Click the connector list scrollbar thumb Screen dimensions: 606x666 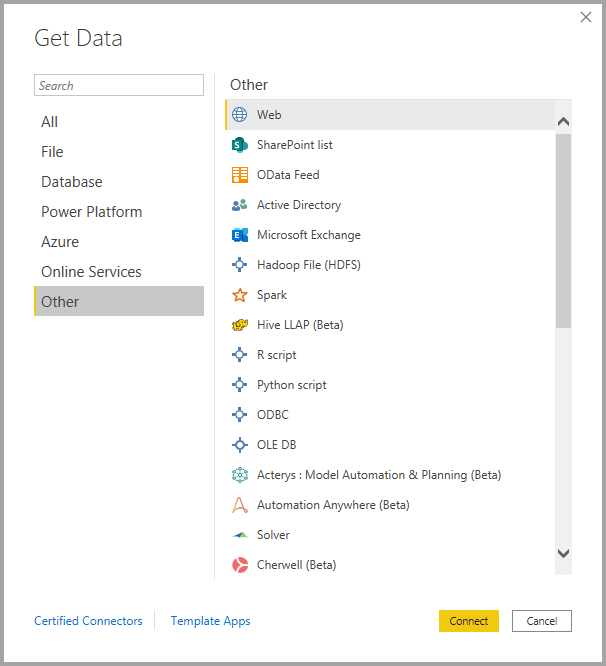click(x=563, y=230)
